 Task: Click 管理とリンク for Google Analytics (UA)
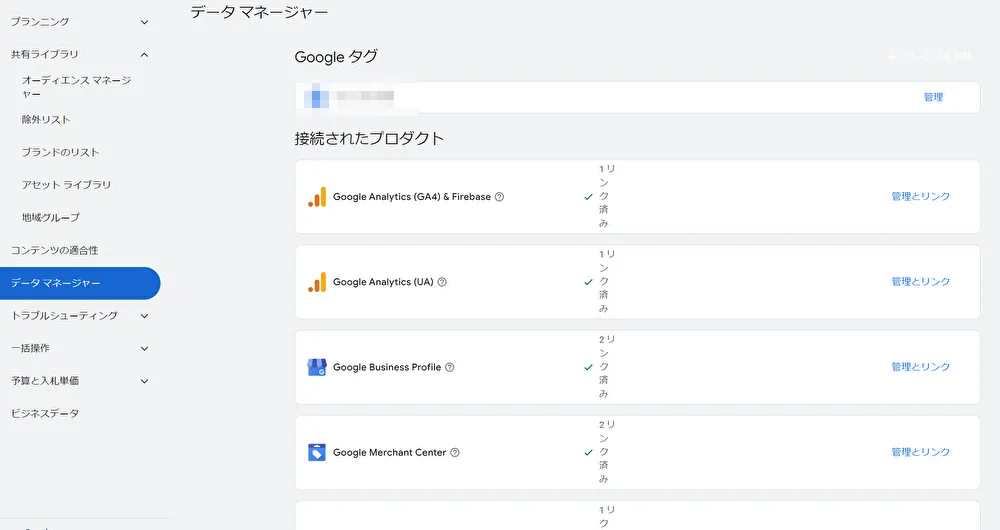click(x=920, y=281)
